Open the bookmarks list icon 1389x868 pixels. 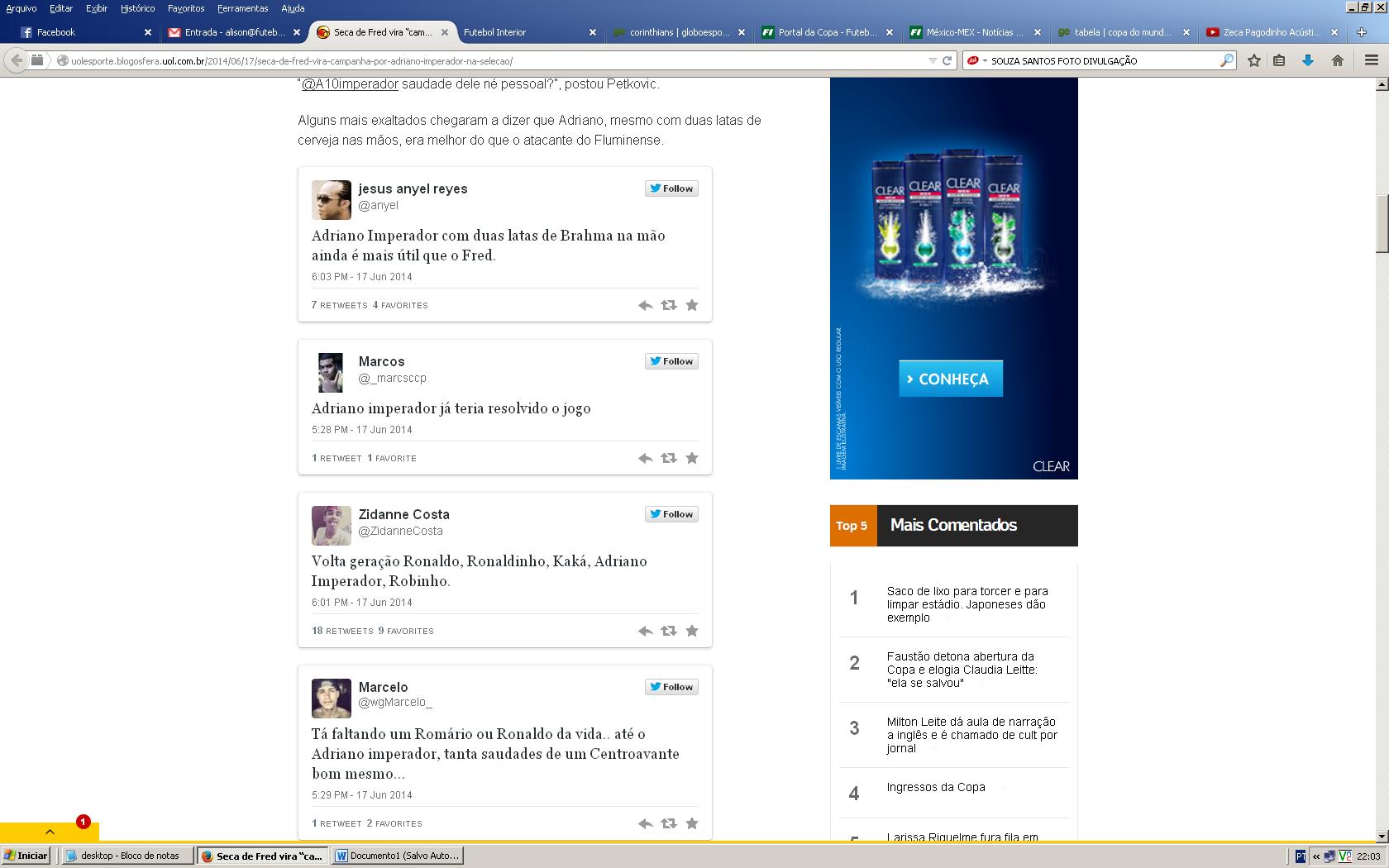click(1279, 60)
